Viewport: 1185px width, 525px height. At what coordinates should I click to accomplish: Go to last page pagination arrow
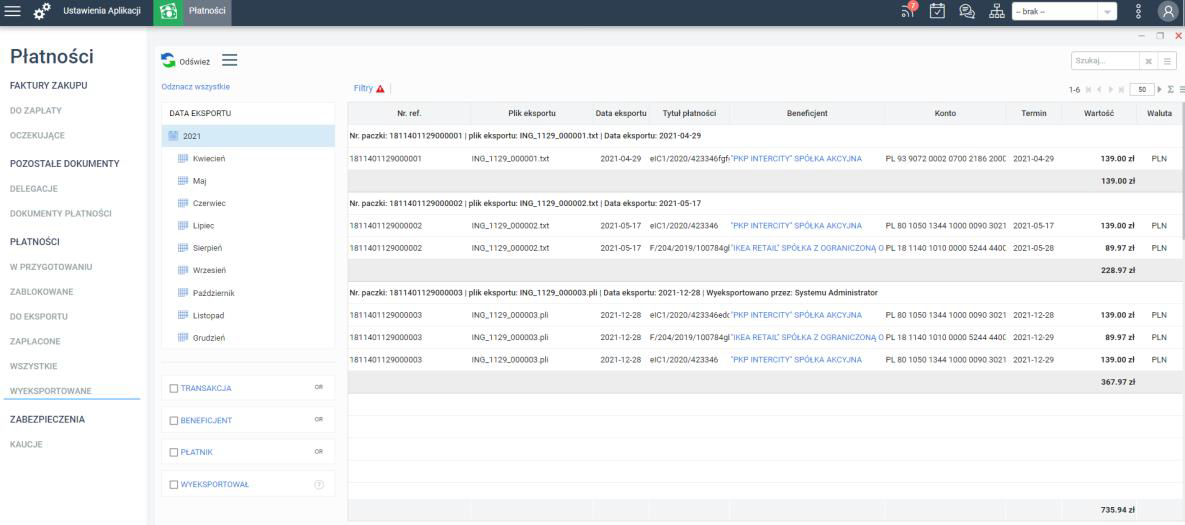[1121, 89]
